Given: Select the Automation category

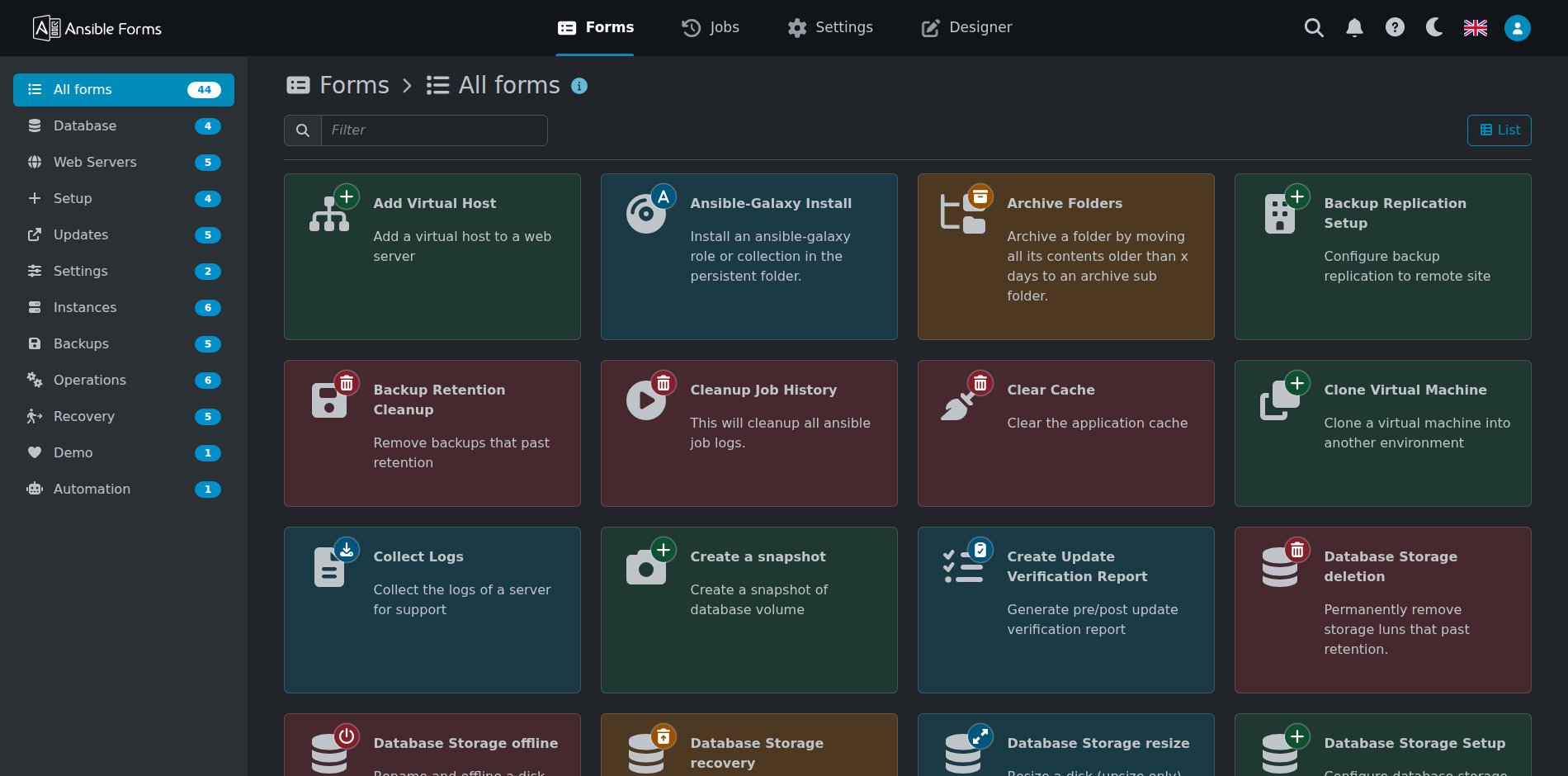Looking at the screenshot, I should pyautogui.click(x=124, y=490).
